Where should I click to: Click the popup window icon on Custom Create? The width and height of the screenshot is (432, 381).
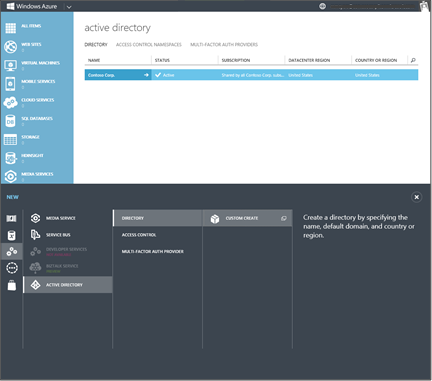[284, 218]
